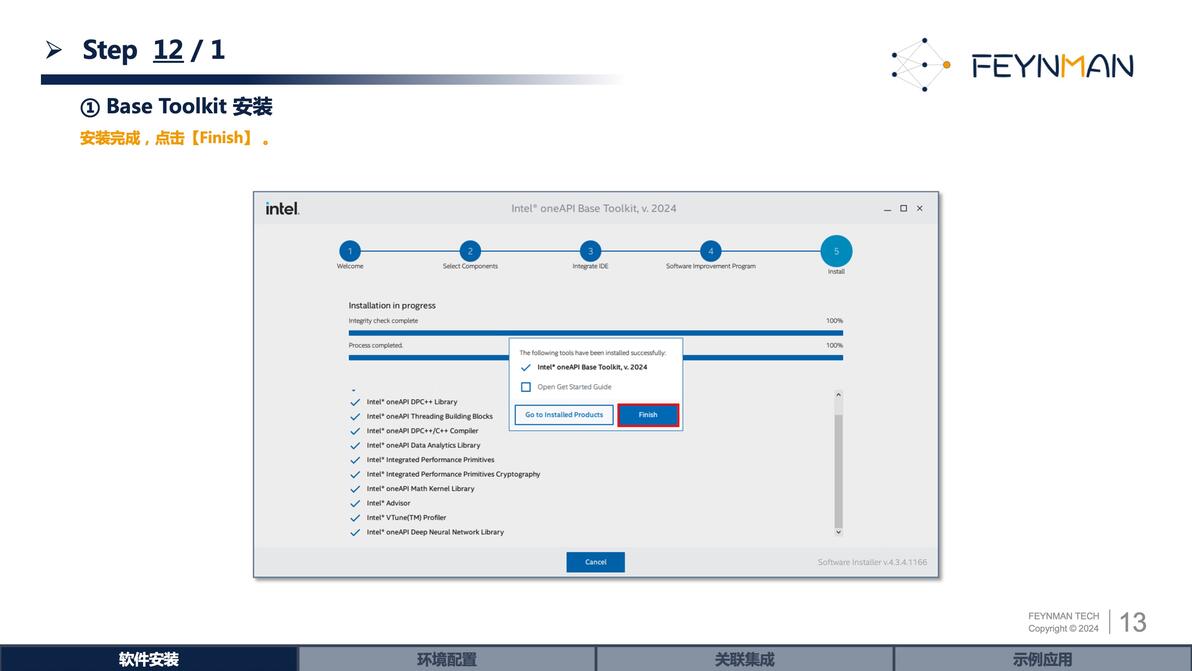Select 'Intel Integrated Performance Primitives' row text
Viewport: 1192px width, 671px height.
tap(430, 460)
